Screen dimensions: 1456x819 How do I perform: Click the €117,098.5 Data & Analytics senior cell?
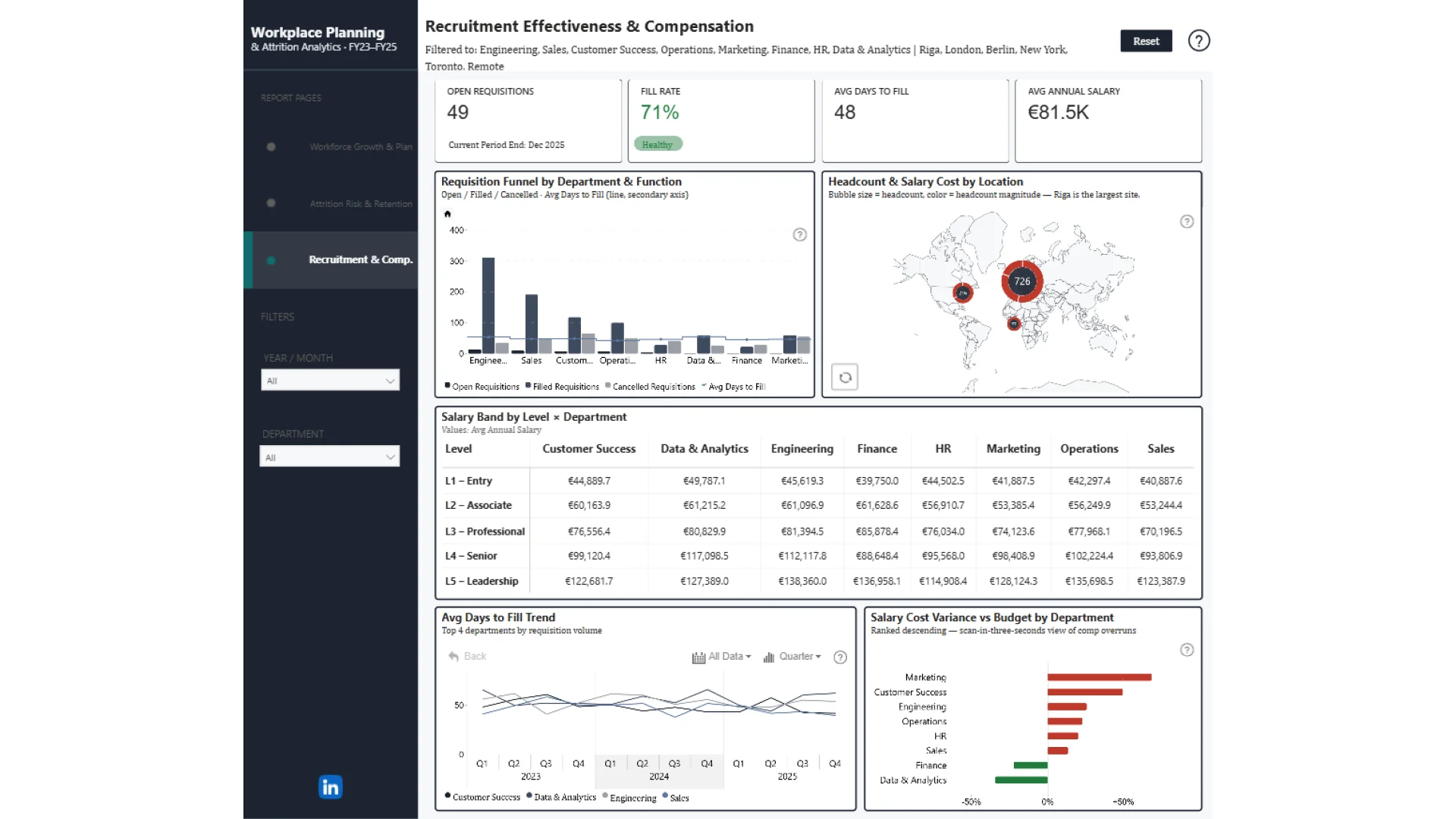click(704, 556)
